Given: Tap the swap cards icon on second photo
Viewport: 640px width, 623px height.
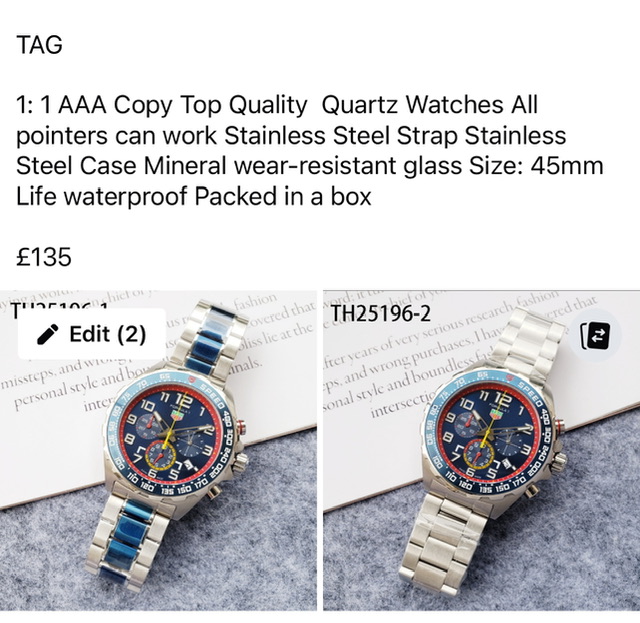Looking at the screenshot, I should click(595, 335).
